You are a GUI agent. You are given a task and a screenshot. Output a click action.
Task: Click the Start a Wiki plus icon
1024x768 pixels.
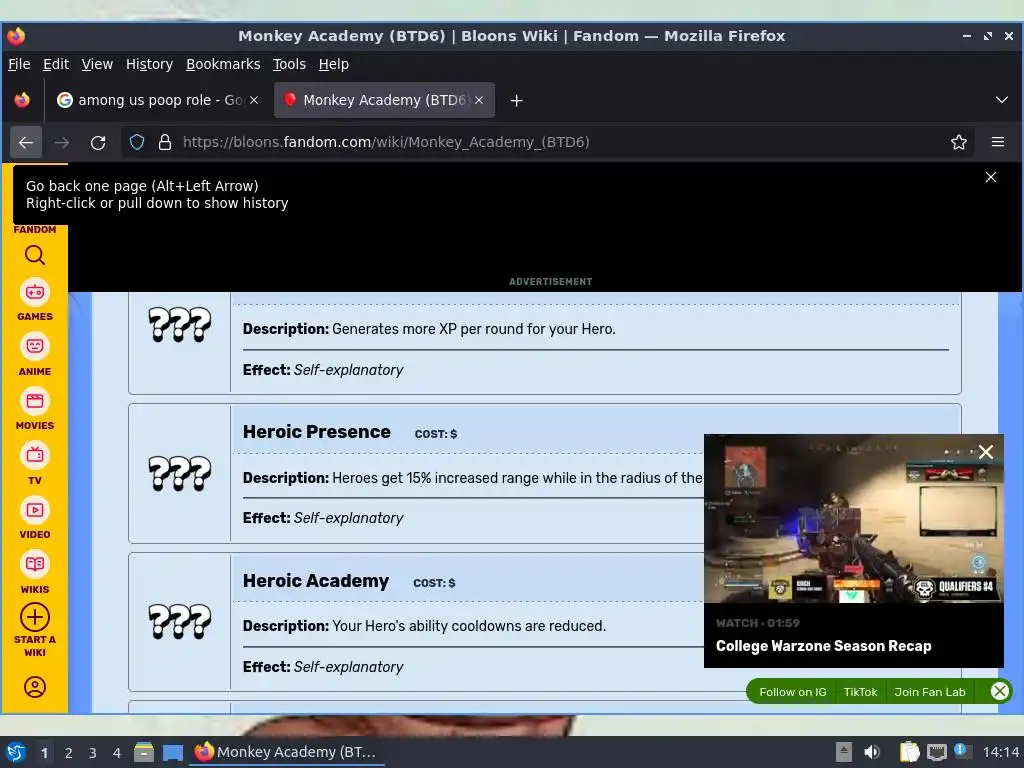click(35, 617)
